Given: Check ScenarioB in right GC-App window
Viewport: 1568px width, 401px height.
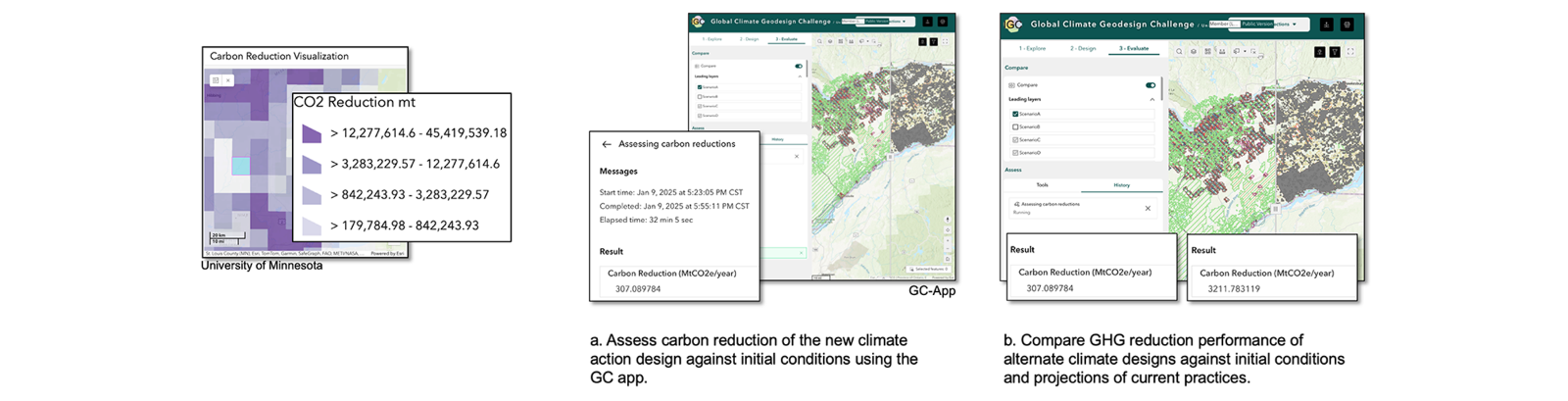Looking at the screenshot, I should (x=1015, y=126).
